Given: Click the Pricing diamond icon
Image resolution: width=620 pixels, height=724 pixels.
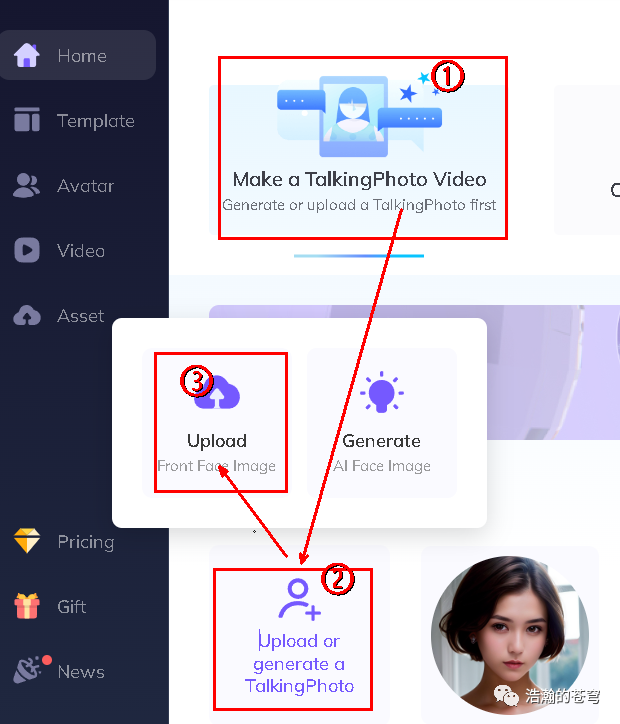Looking at the screenshot, I should click(x=27, y=541).
